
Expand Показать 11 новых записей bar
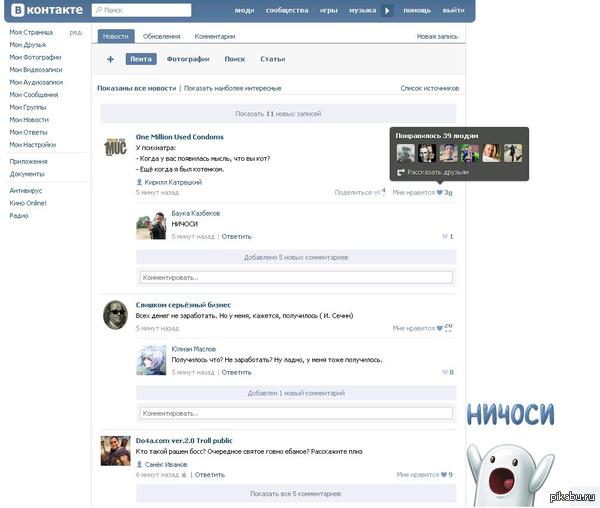278,114
